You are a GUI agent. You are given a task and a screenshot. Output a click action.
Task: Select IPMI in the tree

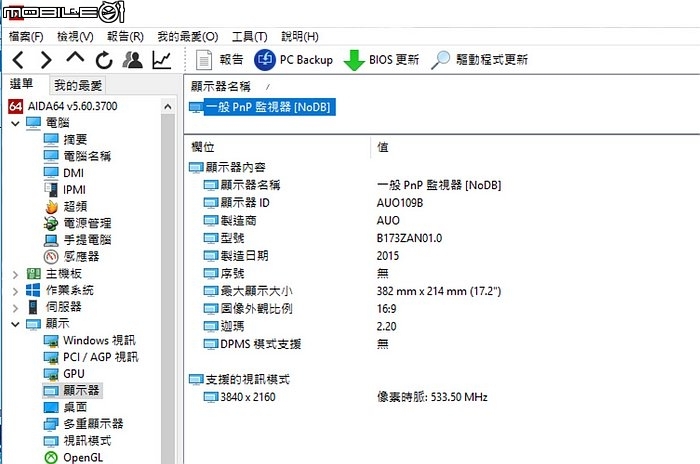coord(65,190)
